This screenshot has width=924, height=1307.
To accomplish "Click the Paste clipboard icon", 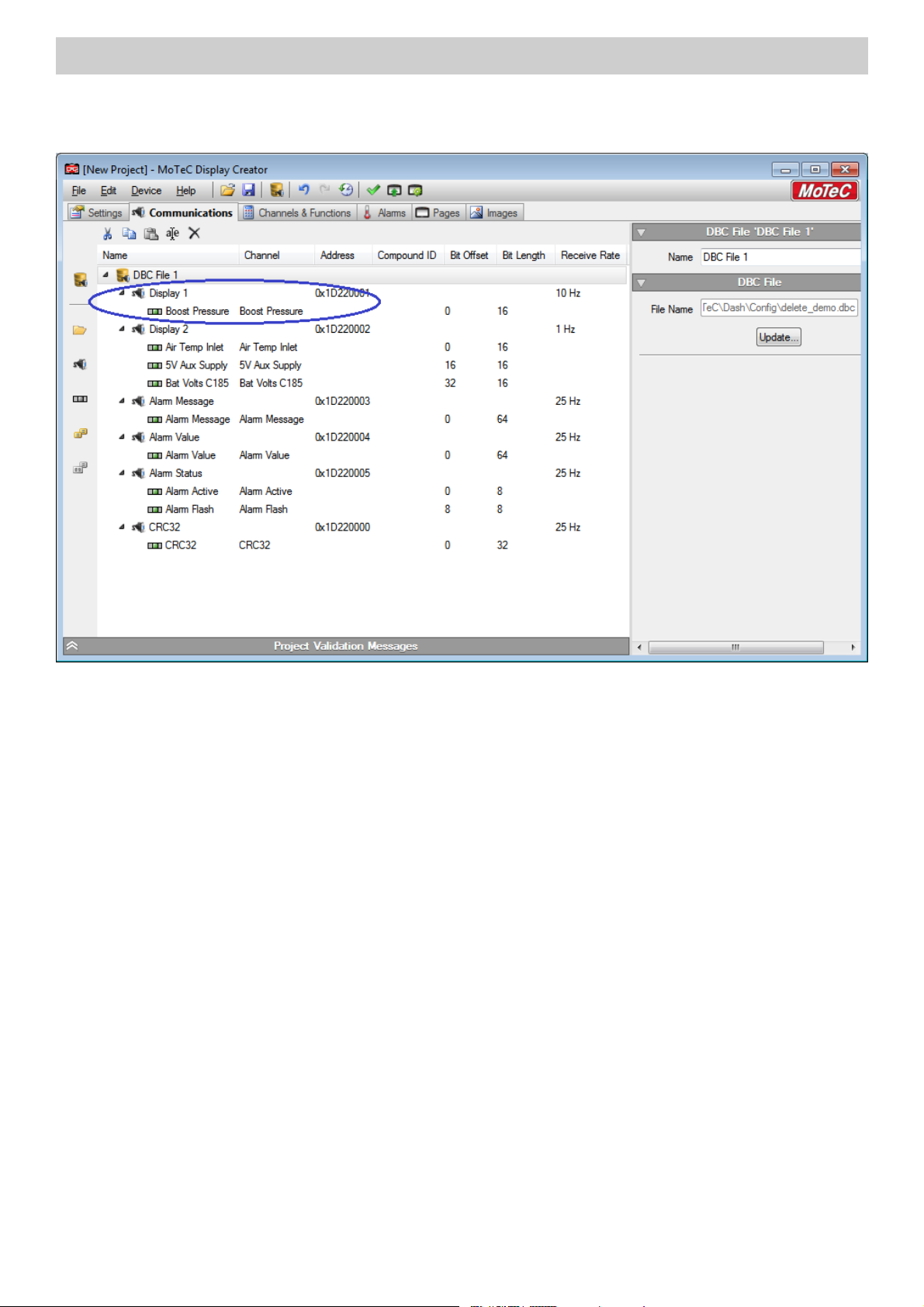I will [x=151, y=233].
